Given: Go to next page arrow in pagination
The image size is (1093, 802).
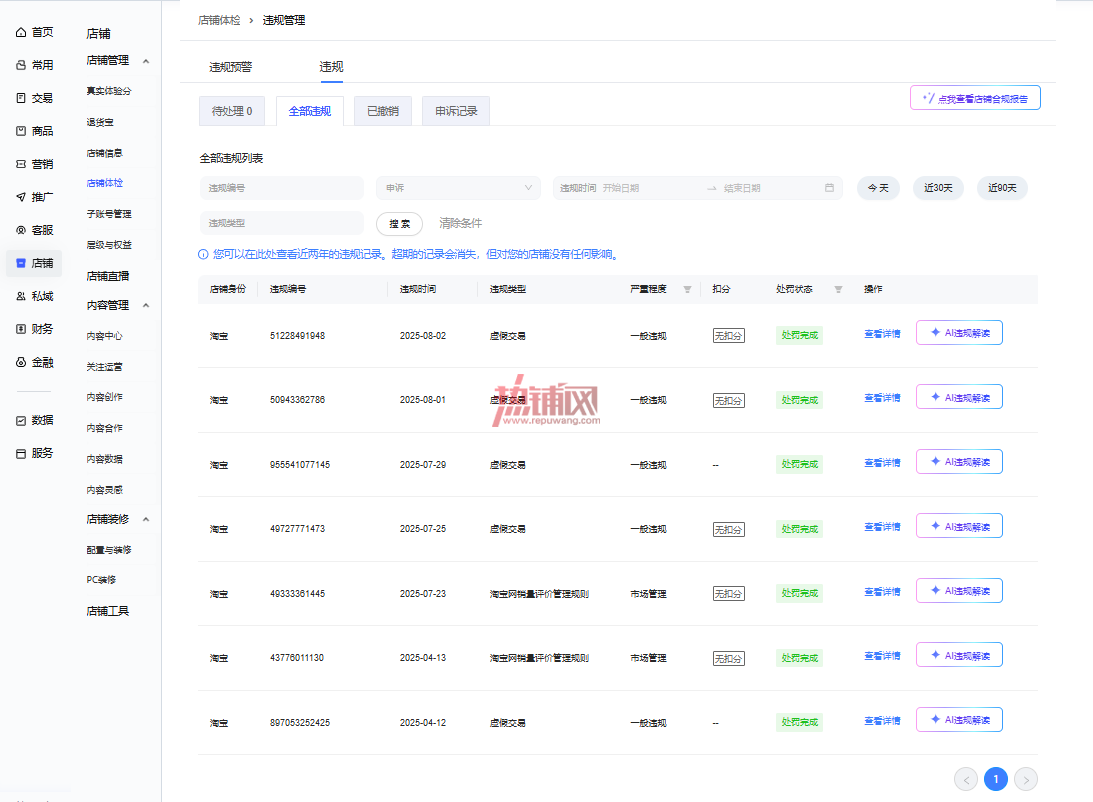Looking at the screenshot, I should pyautogui.click(x=1025, y=779).
